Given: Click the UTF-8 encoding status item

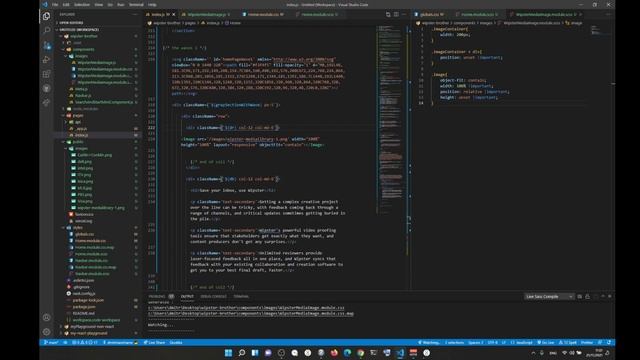Looking at the screenshot, I should 492,342.
